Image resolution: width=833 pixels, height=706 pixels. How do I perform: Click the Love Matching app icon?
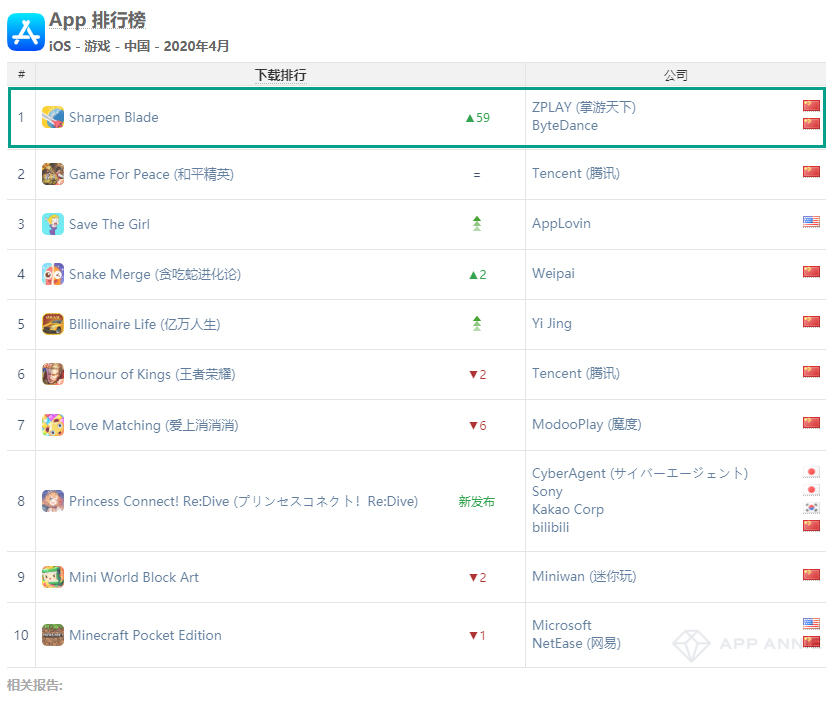[x=53, y=425]
